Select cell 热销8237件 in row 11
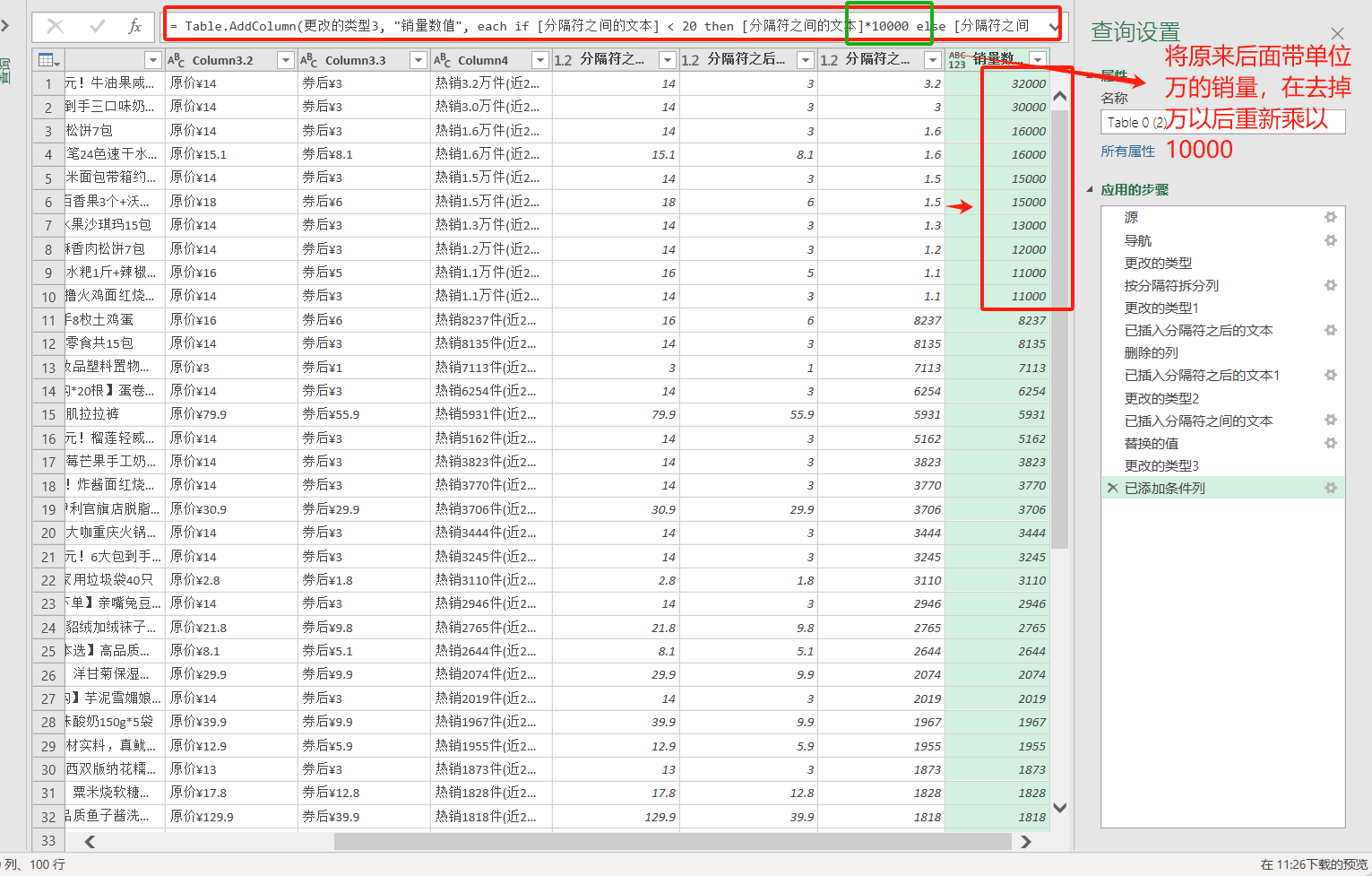The width and height of the screenshot is (1372, 876). coord(491,319)
